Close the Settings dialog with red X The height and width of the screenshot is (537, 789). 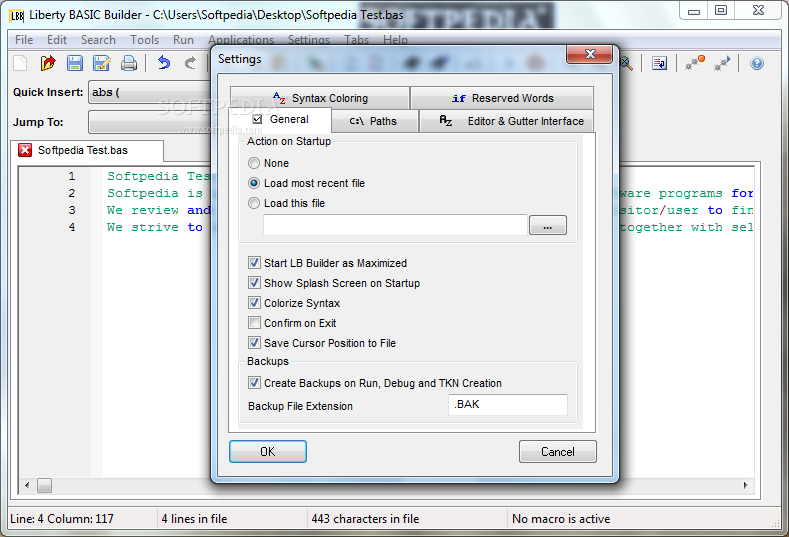coord(590,54)
